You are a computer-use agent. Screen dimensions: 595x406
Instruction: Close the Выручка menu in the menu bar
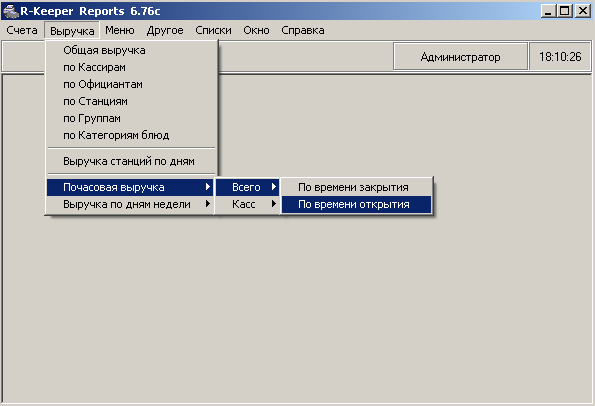(x=72, y=30)
